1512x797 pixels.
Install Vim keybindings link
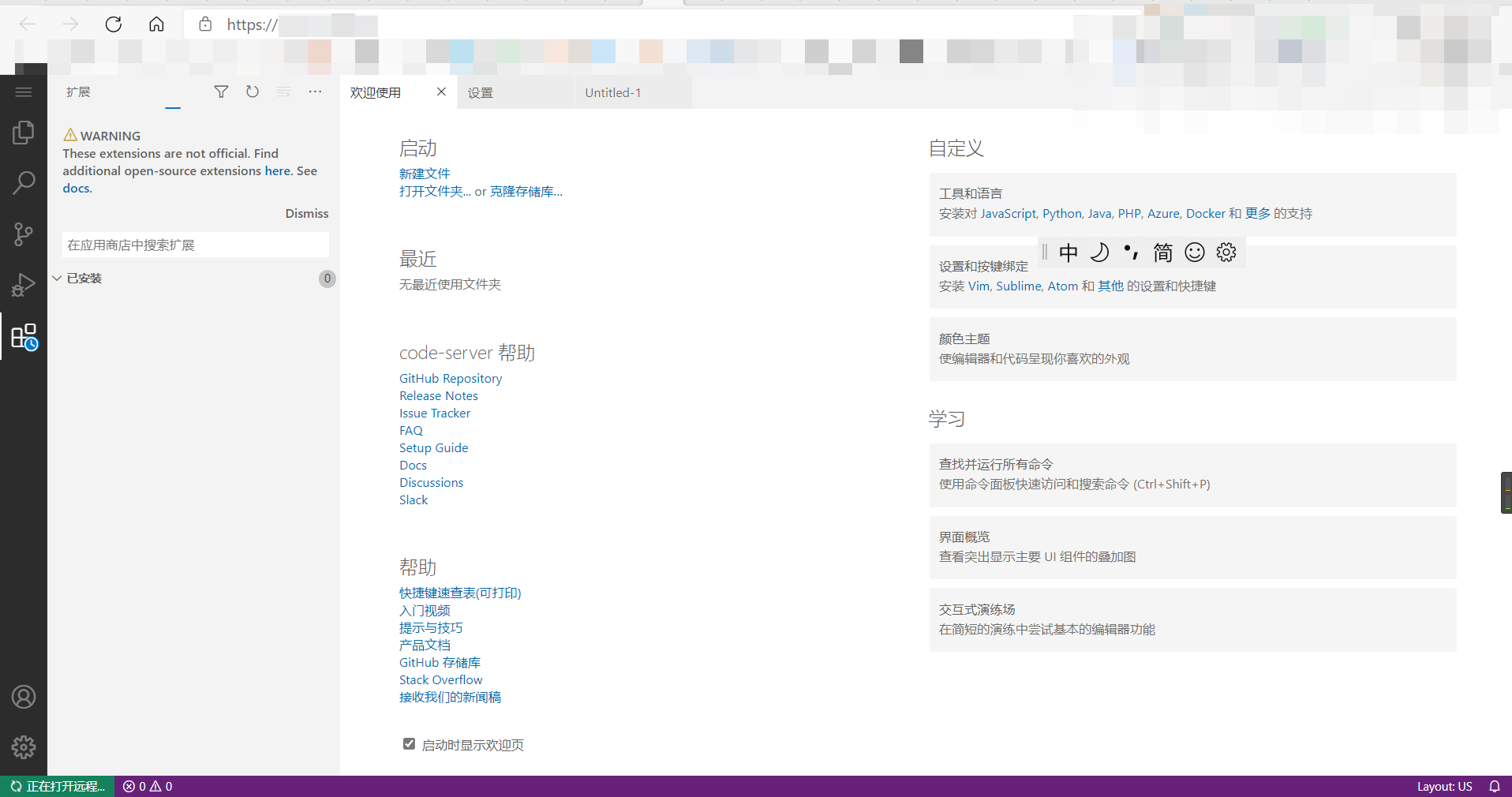979,286
